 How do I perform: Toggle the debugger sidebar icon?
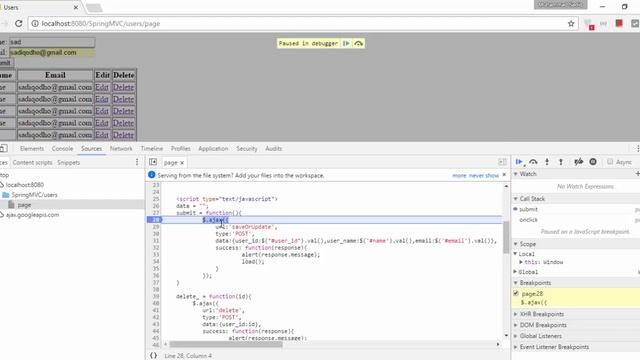coord(502,162)
